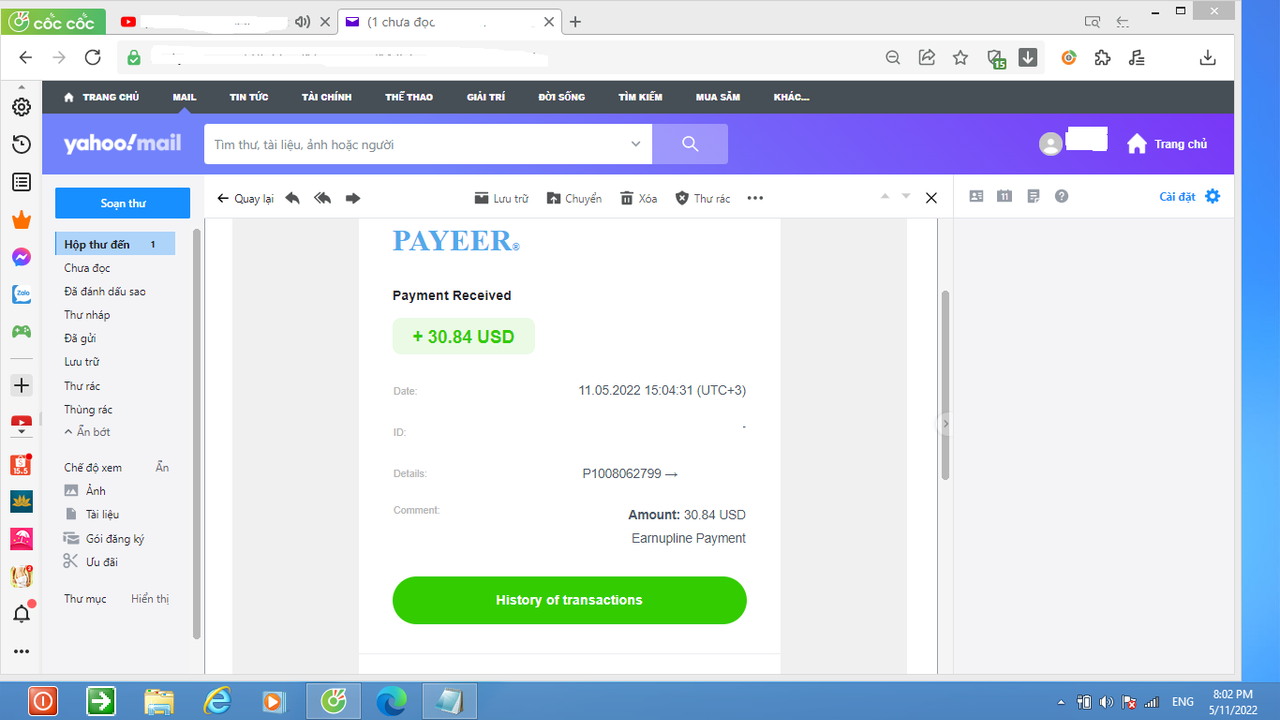The height and width of the screenshot is (720, 1280).
Task: Open reading list icon in sidebar
Action: point(21,182)
